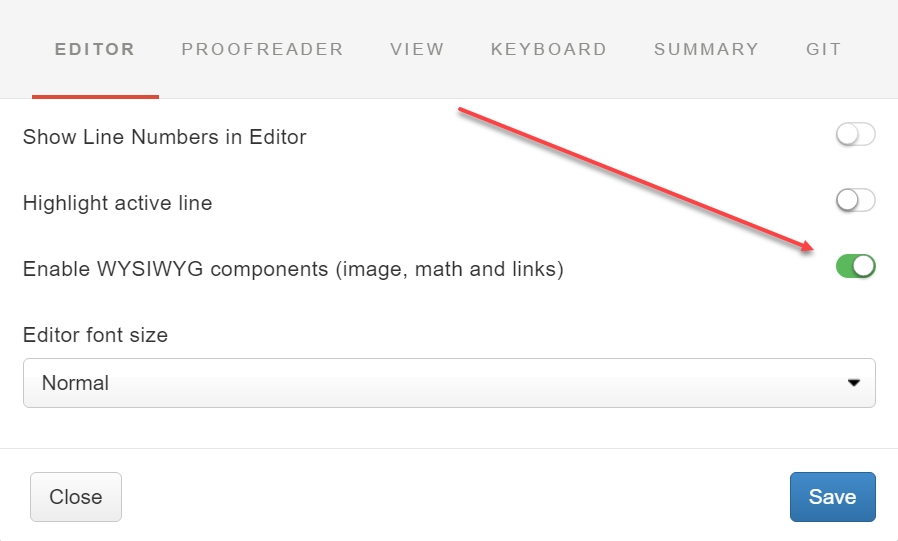This screenshot has height=541, width=898.
Task: Click the font size dropdown caret arrow
Action: coord(853,383)
